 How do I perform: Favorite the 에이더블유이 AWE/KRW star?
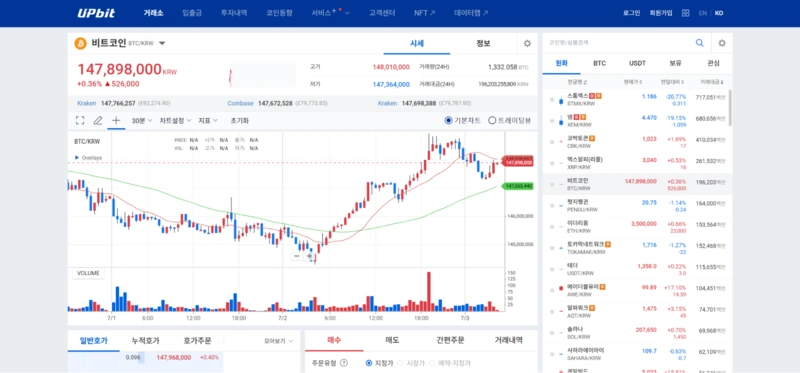[x=552, y=290]
